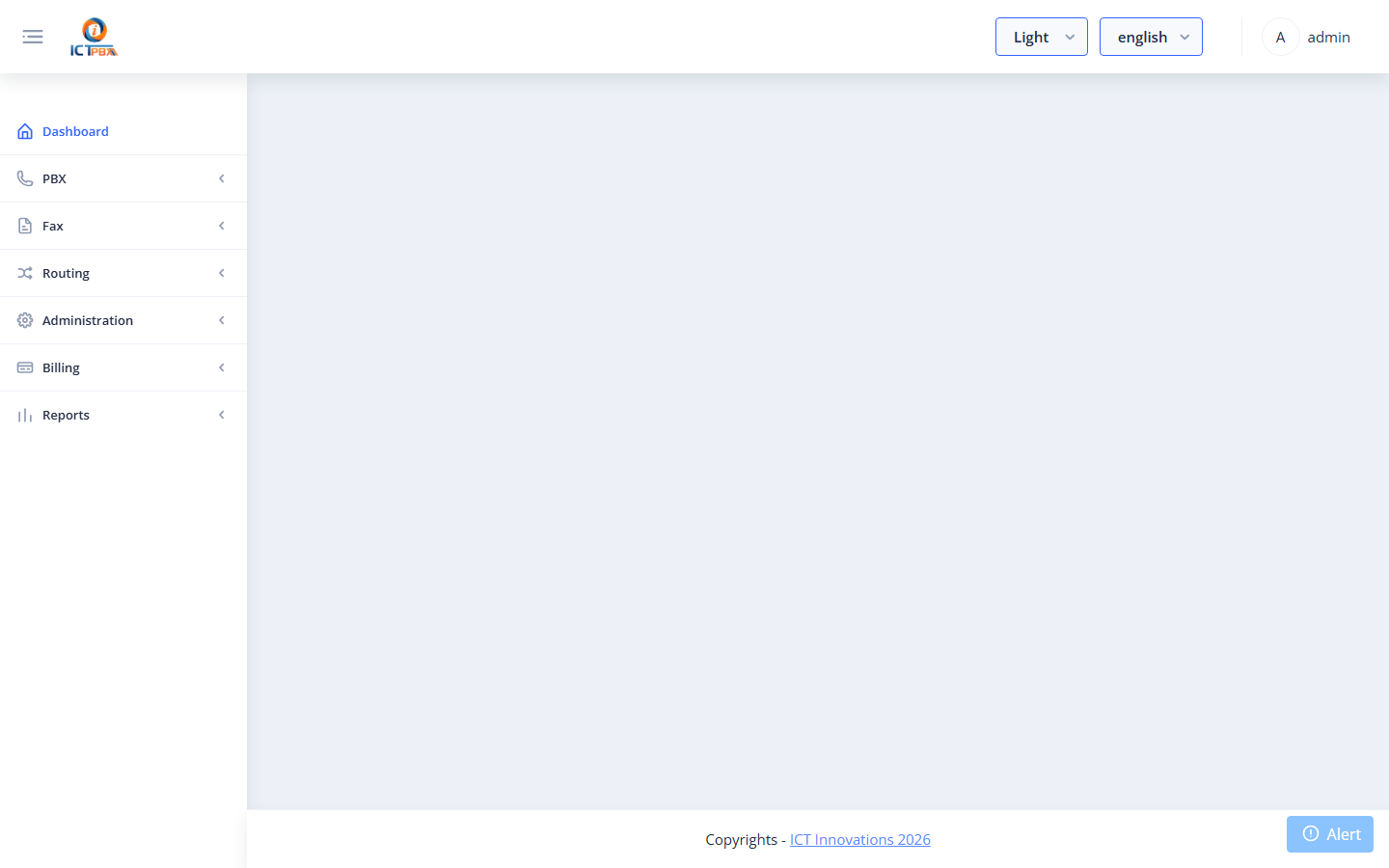Click the Billing card icon
Screen dimensions: 1389x868
tap(25, 367)
